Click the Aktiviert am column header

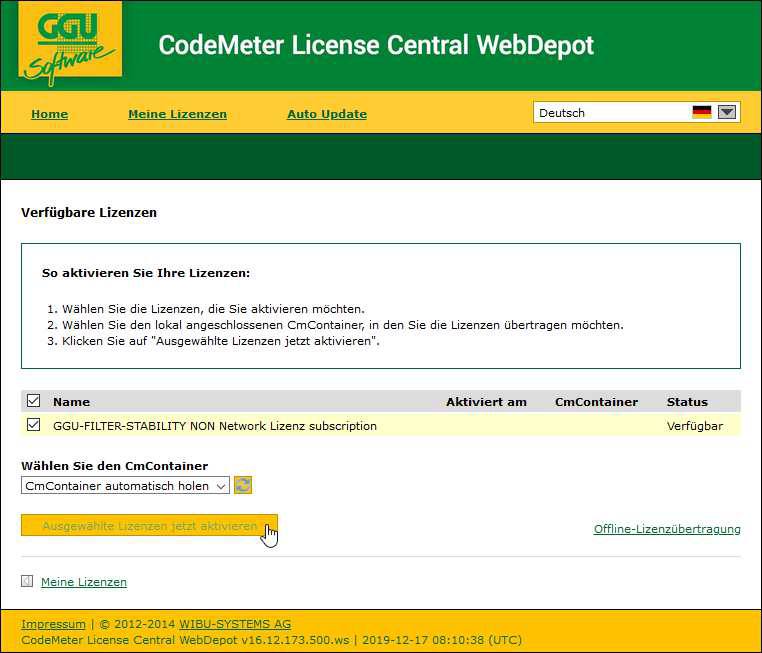[486, 402]
